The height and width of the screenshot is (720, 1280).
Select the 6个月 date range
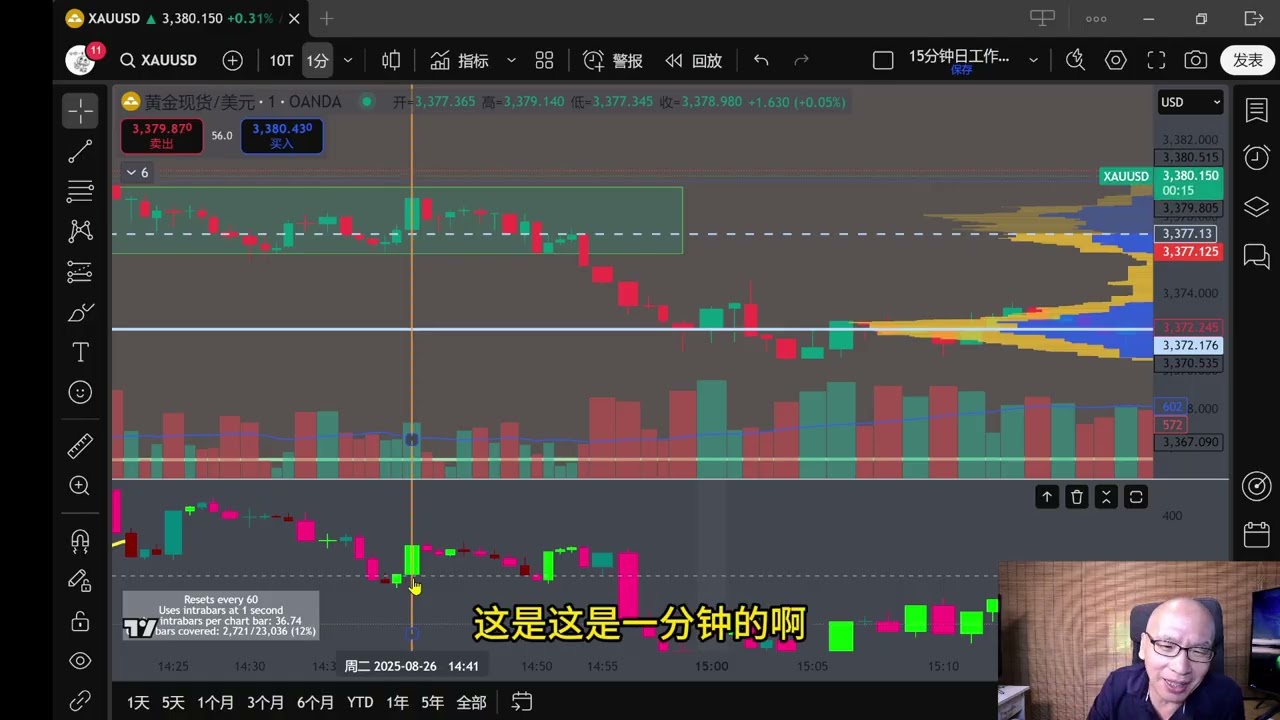tap(315, 703)
